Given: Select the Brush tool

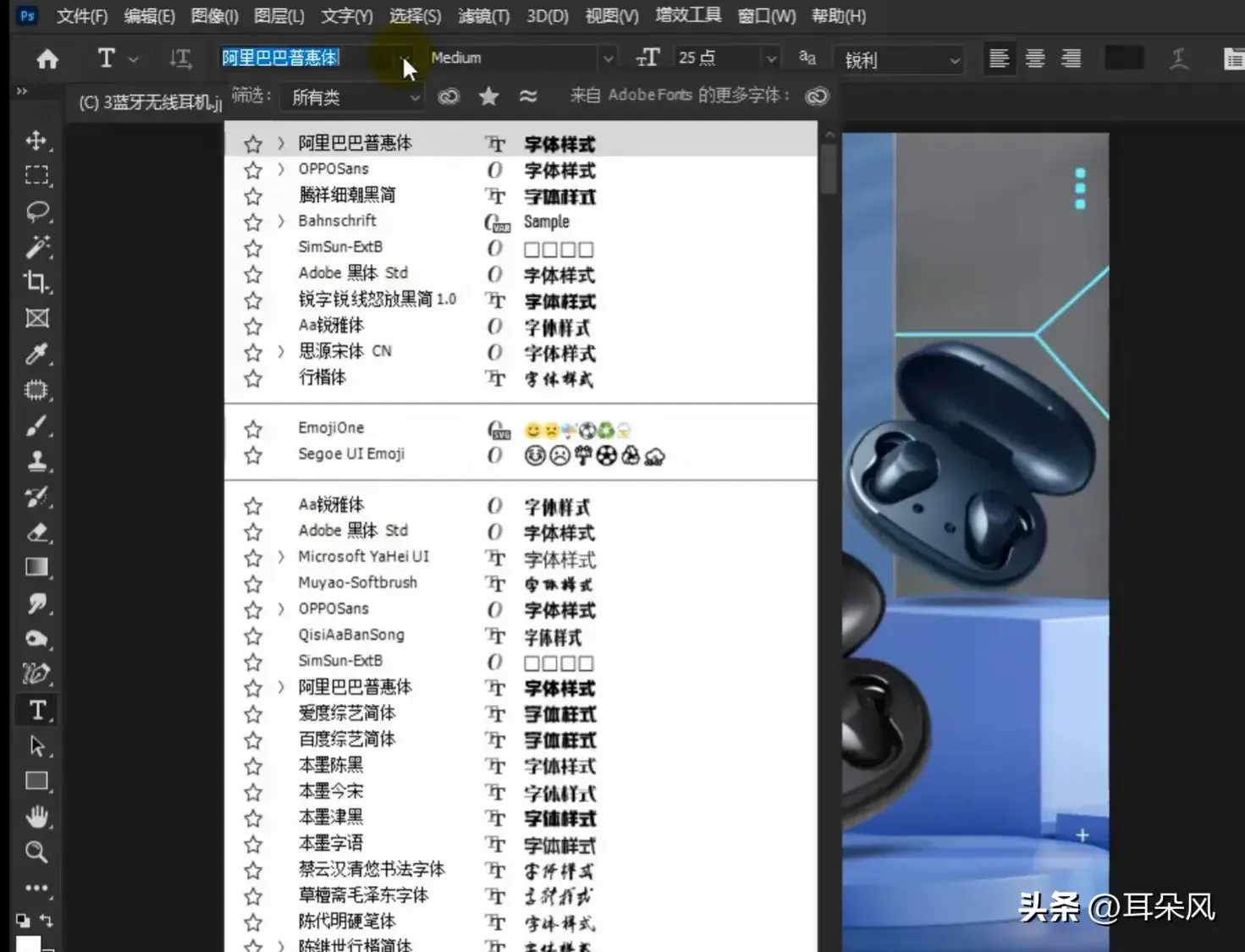Looking at the screenshot, I should [x=36, y=426].
